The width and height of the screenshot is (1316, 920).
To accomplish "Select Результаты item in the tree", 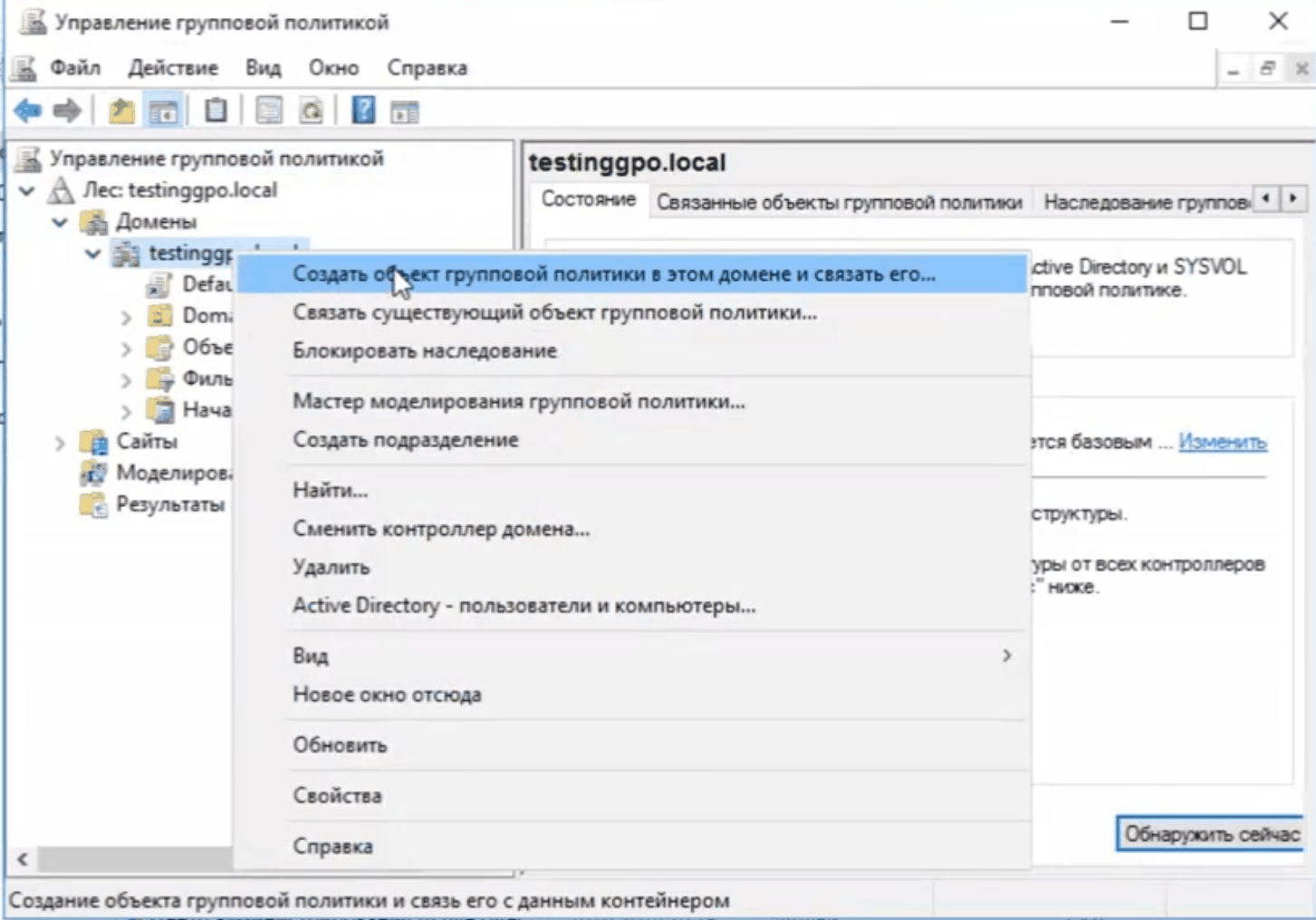I will click(169, 504).
